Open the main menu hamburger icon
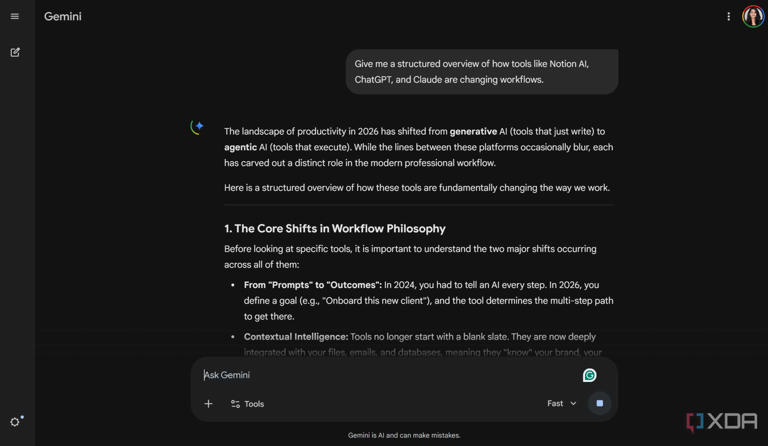The image size is (768, 446). (15, 16)
